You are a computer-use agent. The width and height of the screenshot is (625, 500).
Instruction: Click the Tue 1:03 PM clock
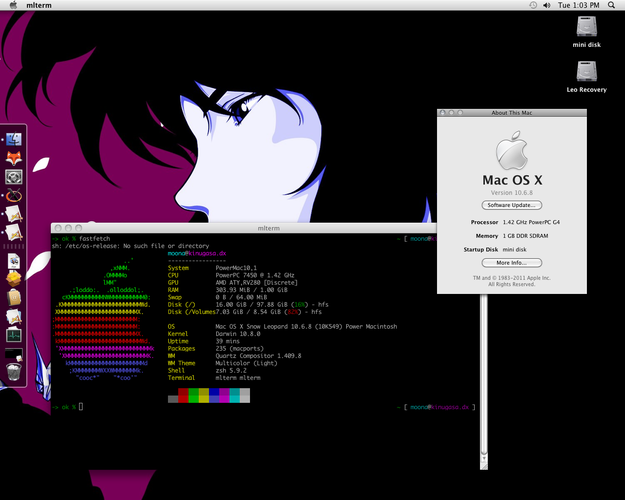coord(578,5)
